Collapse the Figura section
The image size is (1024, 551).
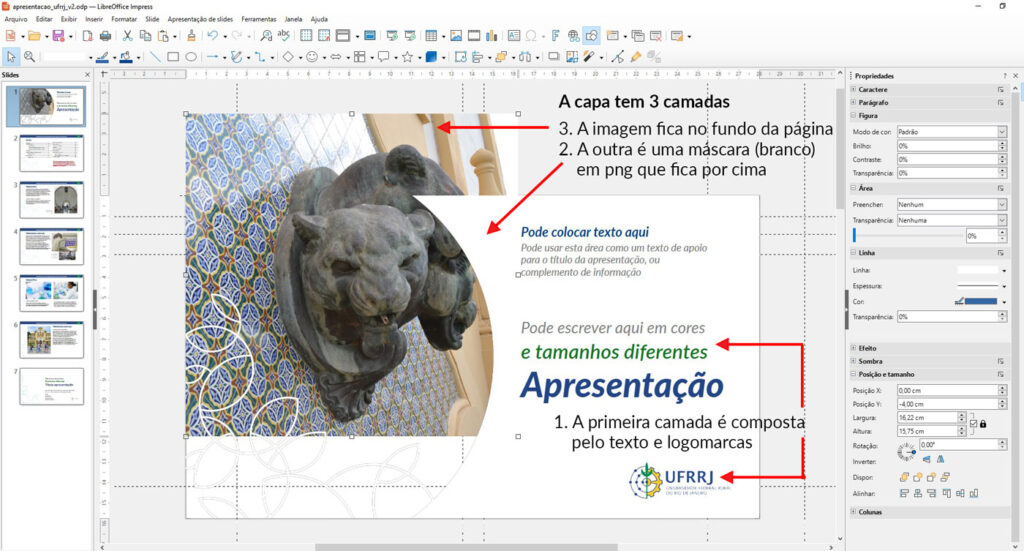click(x=853, y=116)
